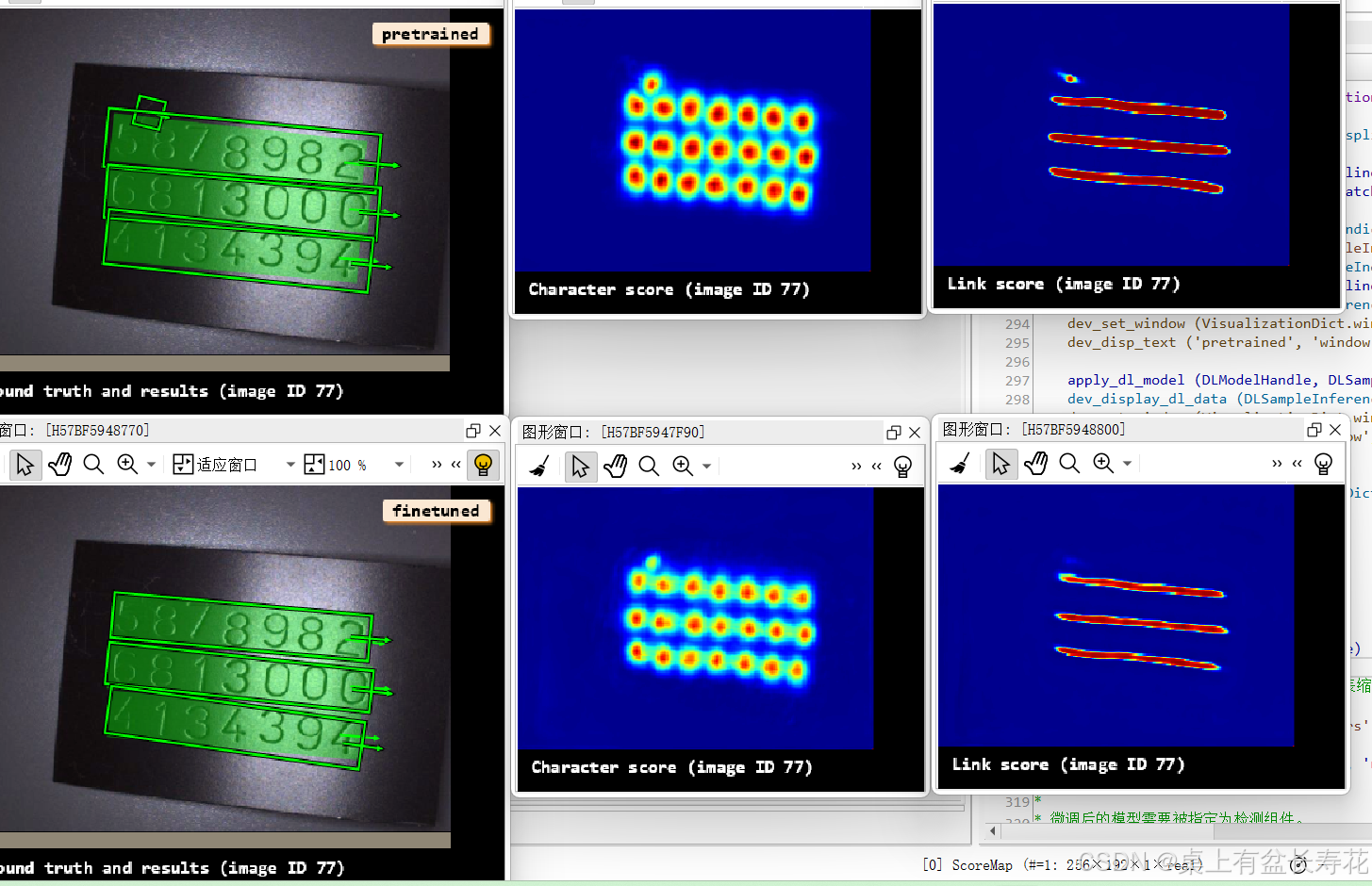
Task: Select the magnifier tool in right Link score window
Action: tap(1069, 463)
